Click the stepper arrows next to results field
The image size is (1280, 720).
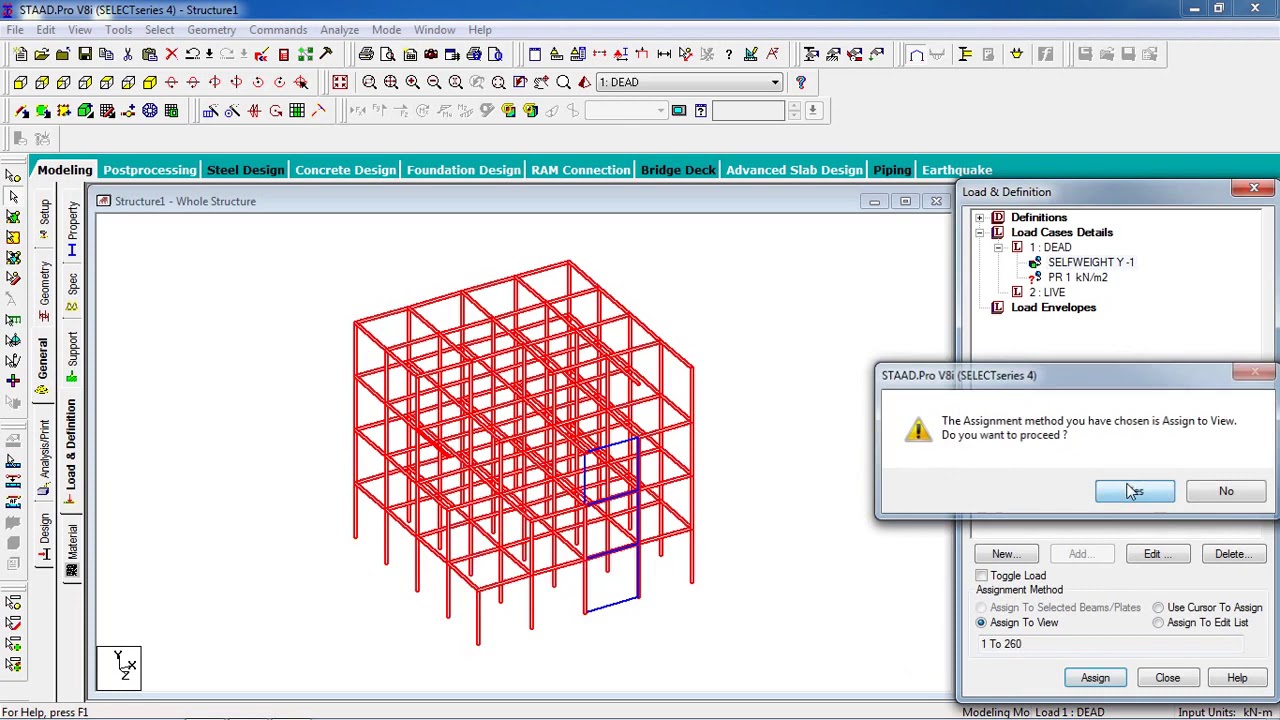pos(794,110)
